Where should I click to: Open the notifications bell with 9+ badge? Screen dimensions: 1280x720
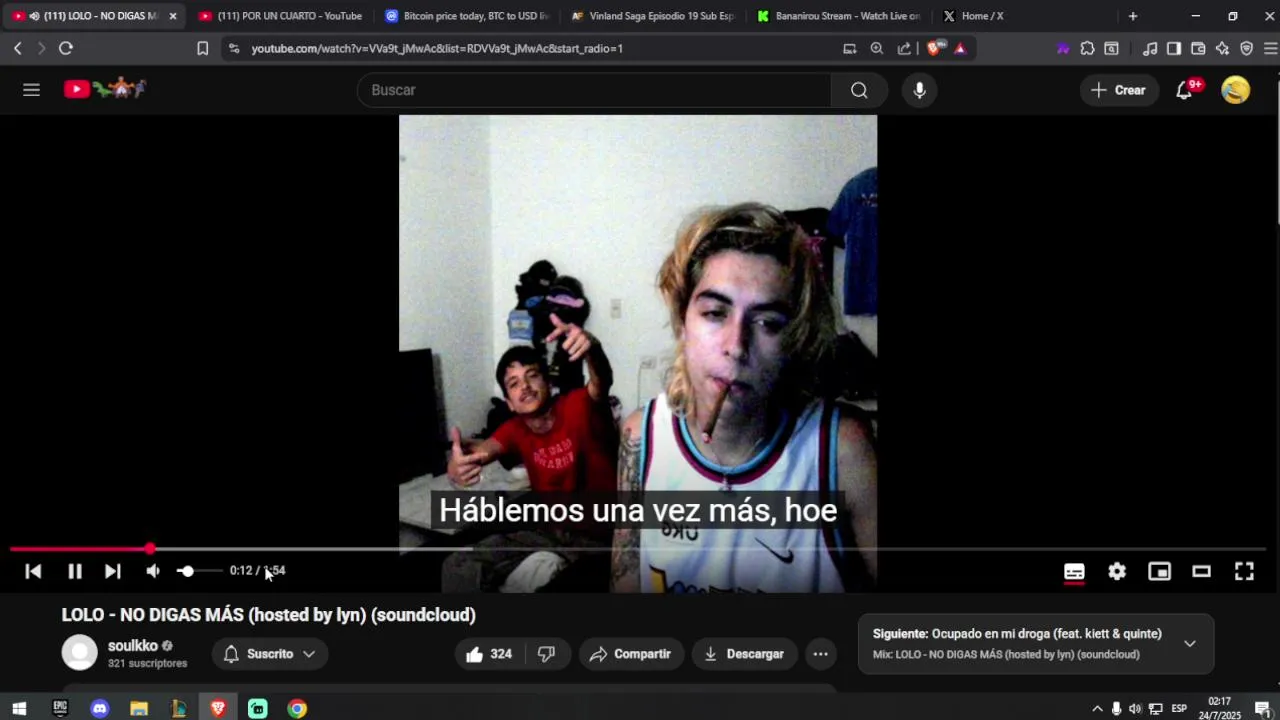(1185, 90)
